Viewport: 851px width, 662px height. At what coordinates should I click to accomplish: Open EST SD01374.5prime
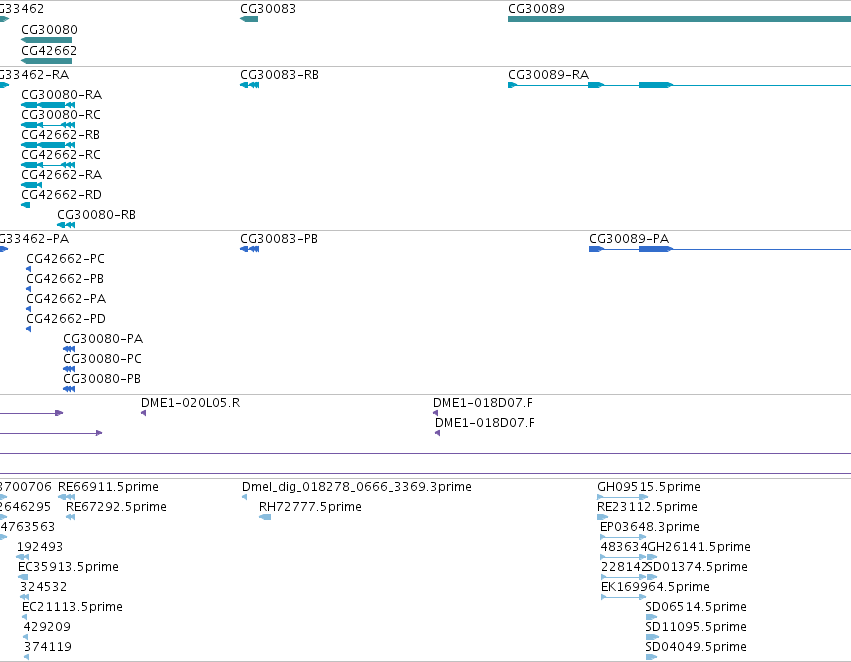(697, 568)
